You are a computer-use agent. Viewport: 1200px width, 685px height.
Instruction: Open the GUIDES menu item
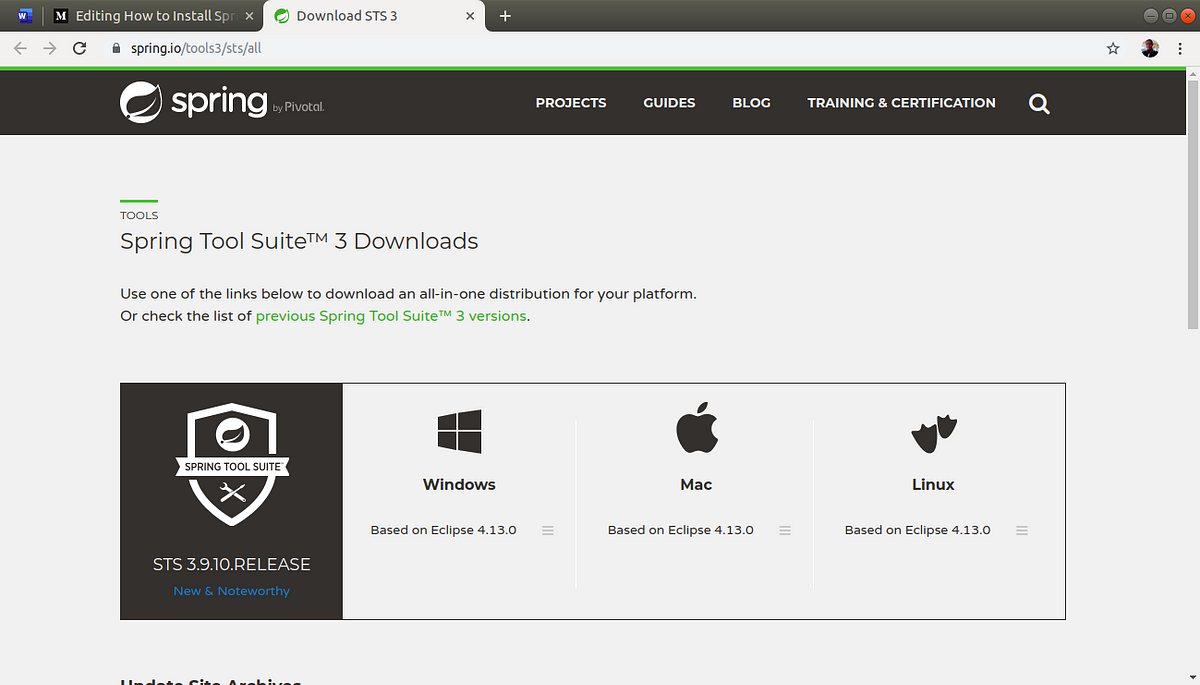coord(669,103)
